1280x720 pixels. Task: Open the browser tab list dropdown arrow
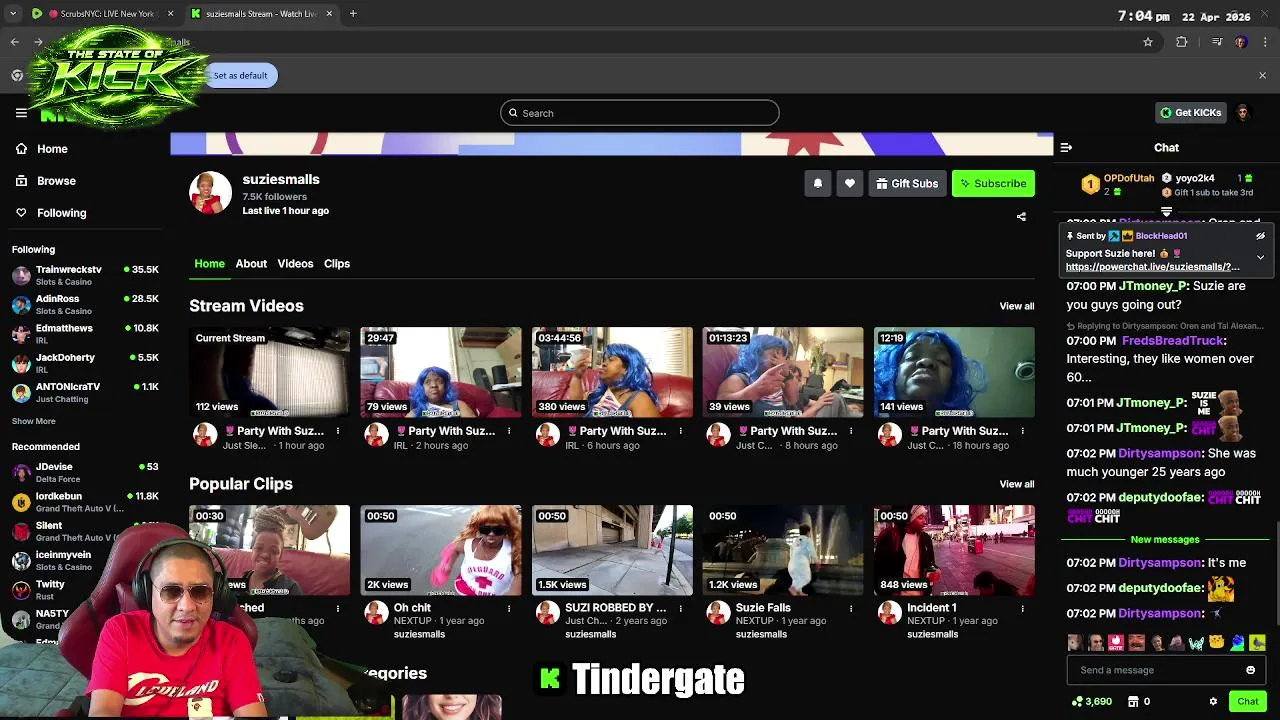13,14
